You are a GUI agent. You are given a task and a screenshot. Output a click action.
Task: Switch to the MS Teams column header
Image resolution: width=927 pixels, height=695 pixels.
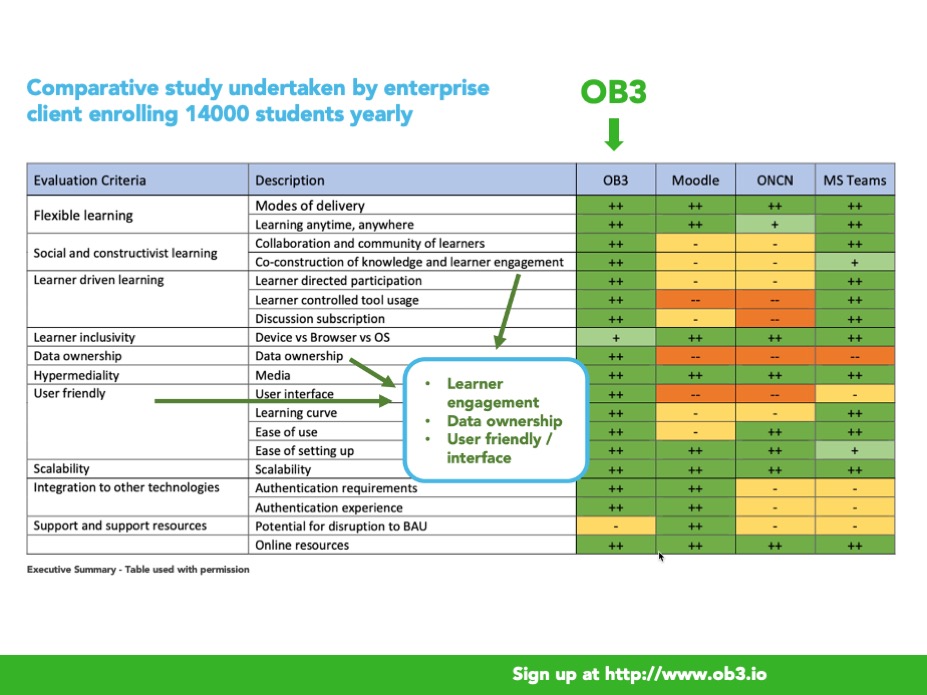pyautogui.click(x=854, y=180)
